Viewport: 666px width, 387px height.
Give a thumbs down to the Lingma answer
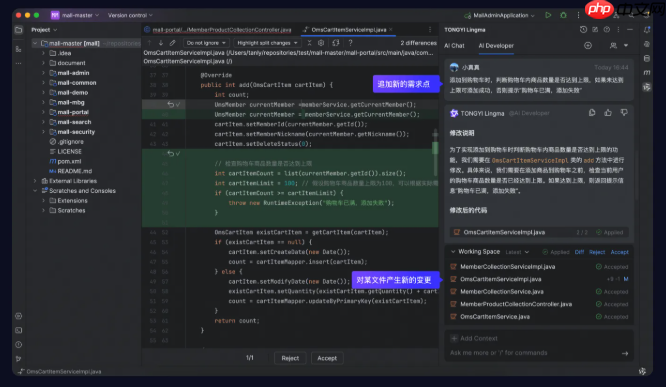(x=624, y=113)
